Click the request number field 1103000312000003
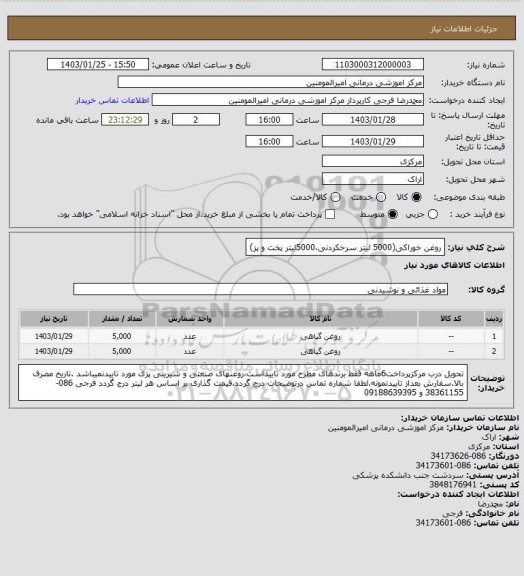Viewport: 524px width, 576px height. click(x=373, y=65)
